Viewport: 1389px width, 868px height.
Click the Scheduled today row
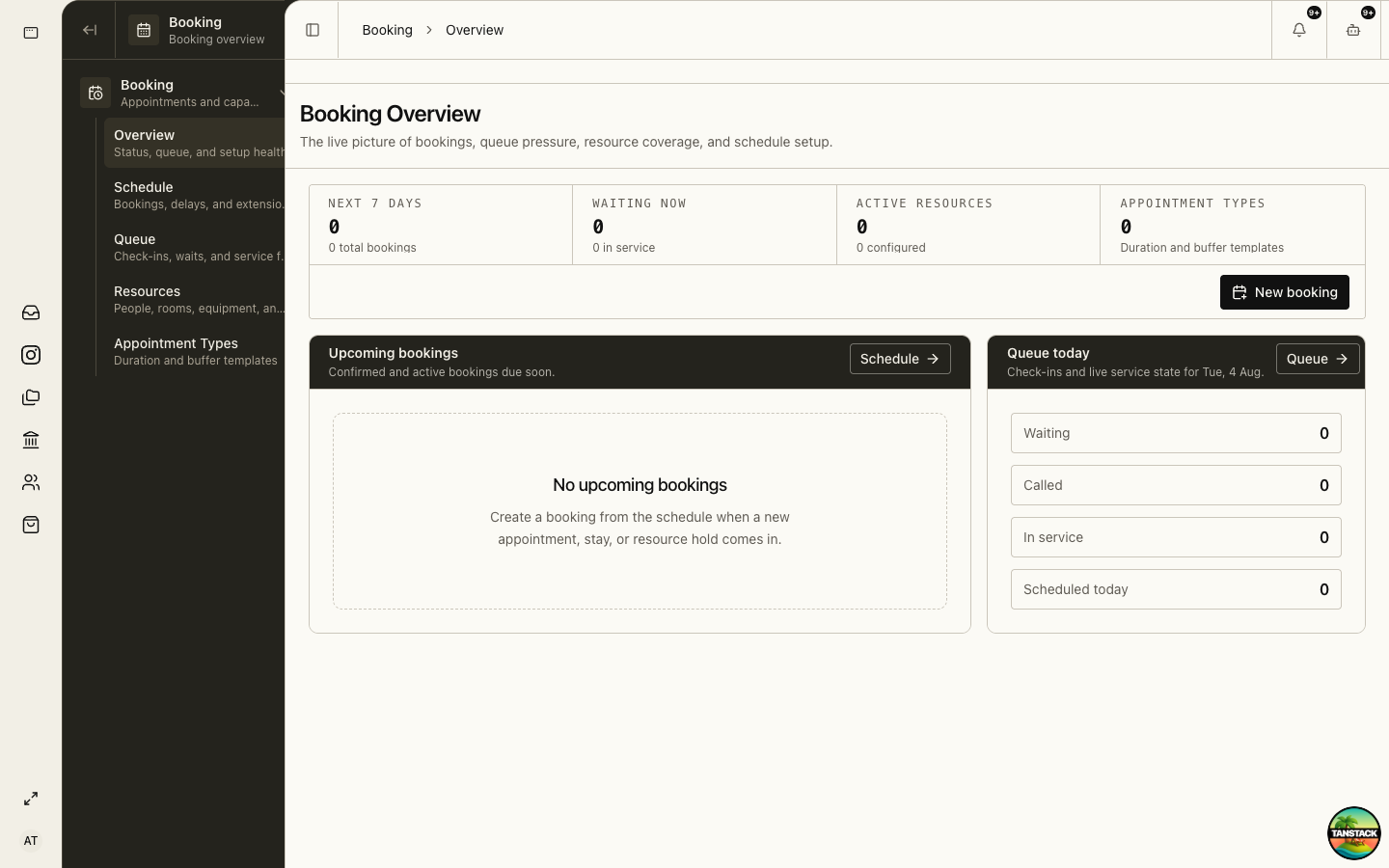pyautogui.click(x=1176, y=589)
